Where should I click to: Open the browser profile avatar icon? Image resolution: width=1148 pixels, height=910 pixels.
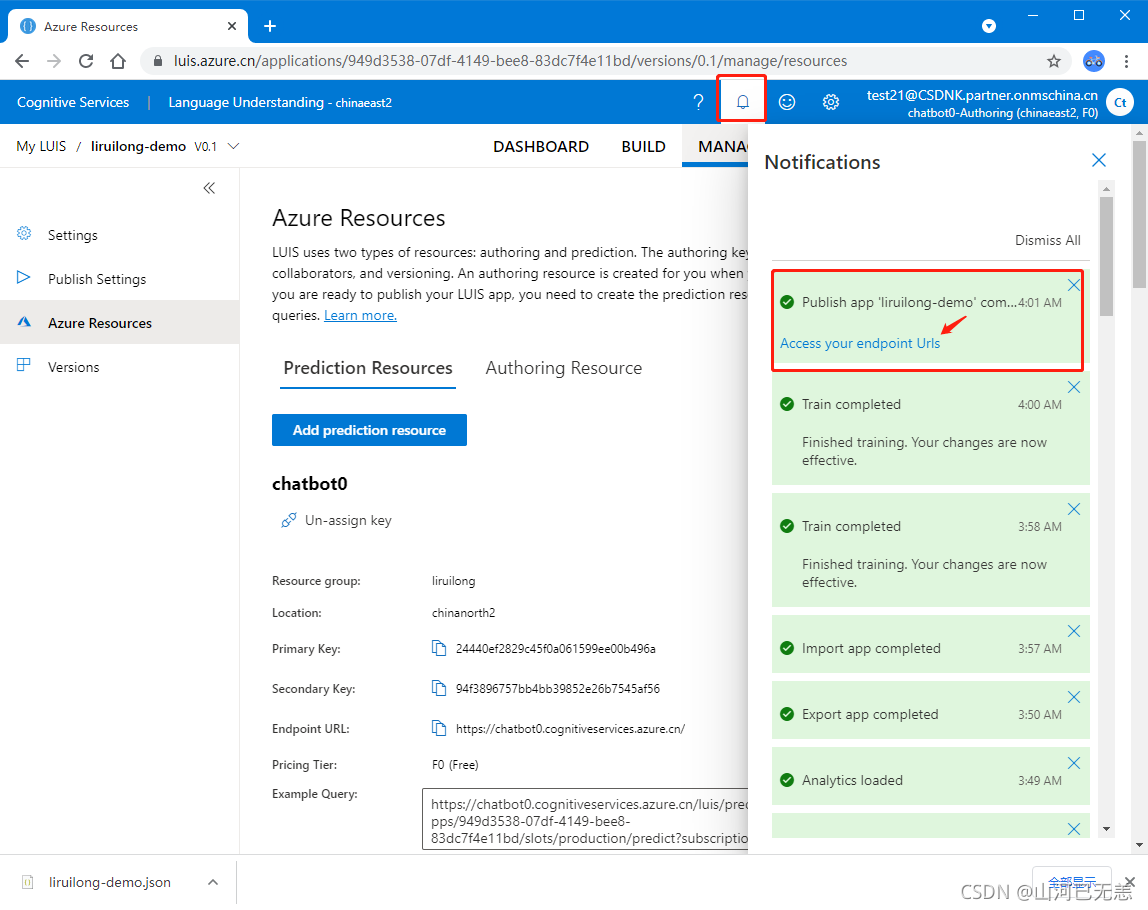[1093, 61]
